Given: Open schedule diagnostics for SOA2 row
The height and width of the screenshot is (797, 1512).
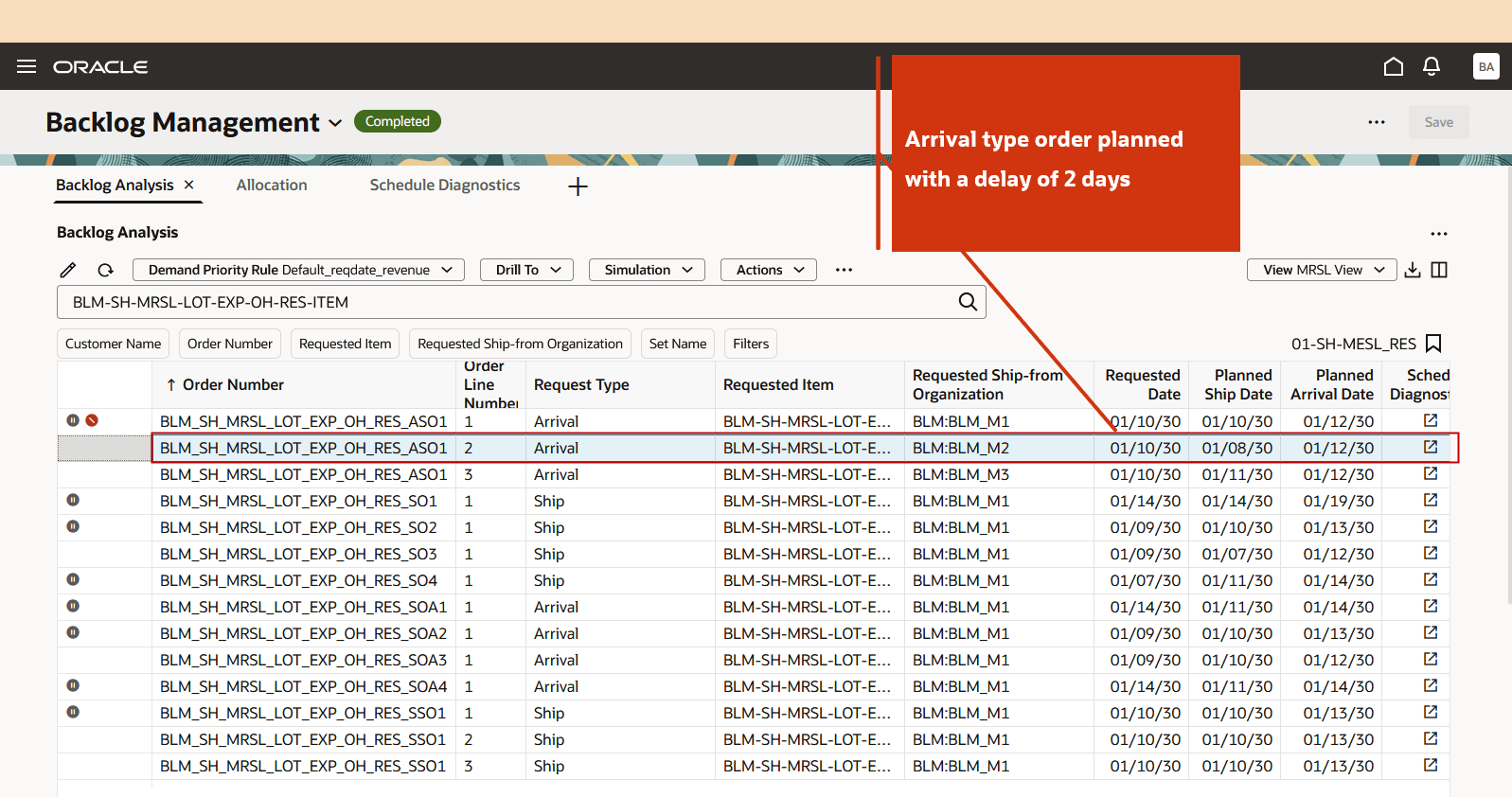Looking at the screenshot, I should (1431, 632).
